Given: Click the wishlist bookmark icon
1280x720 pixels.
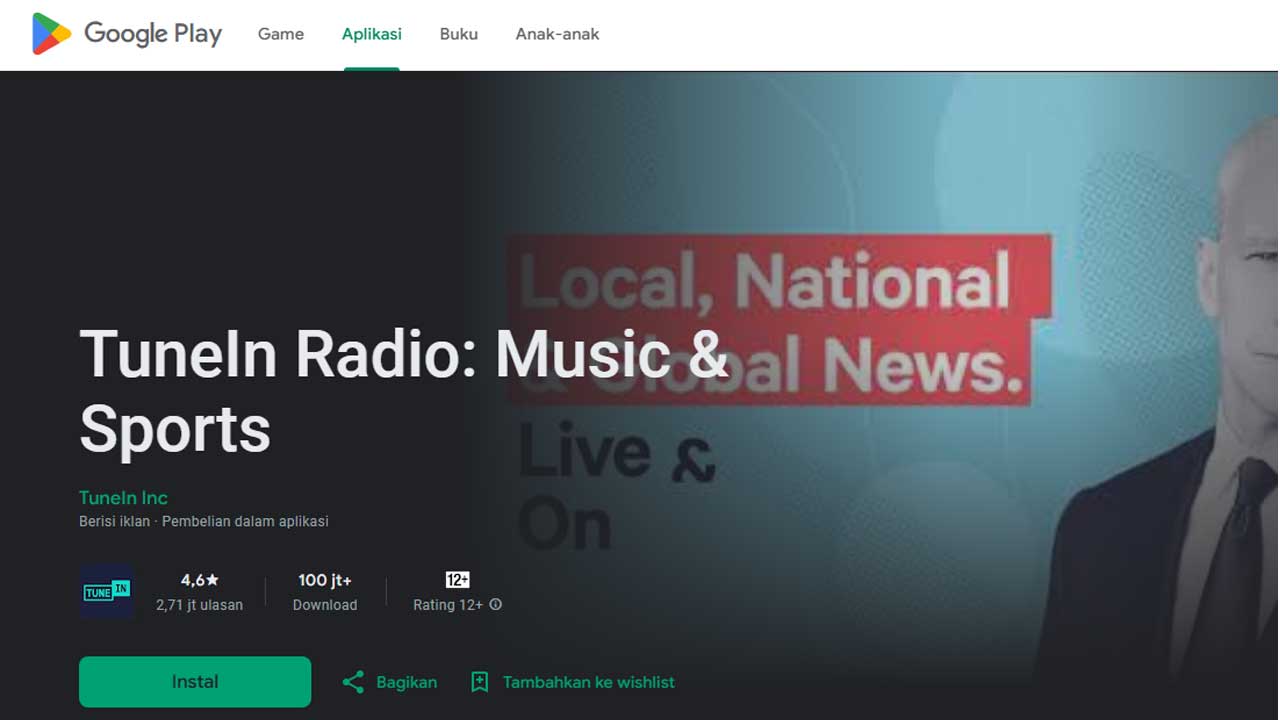Looking at the screenshot, I should [x=480, y=682].
